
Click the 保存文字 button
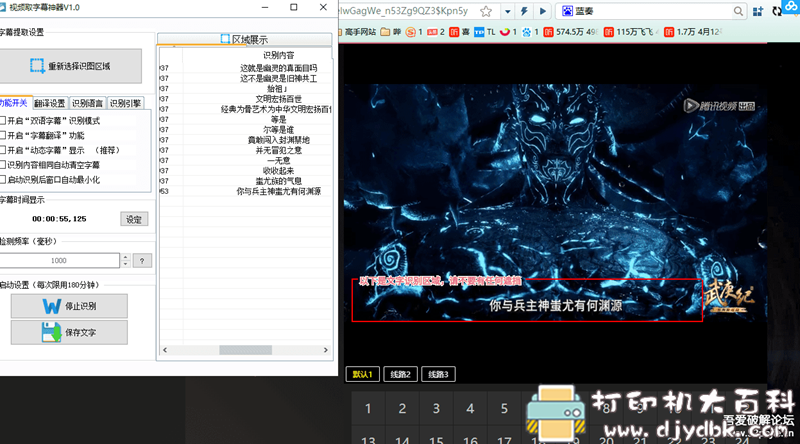(x=69, y=333)
